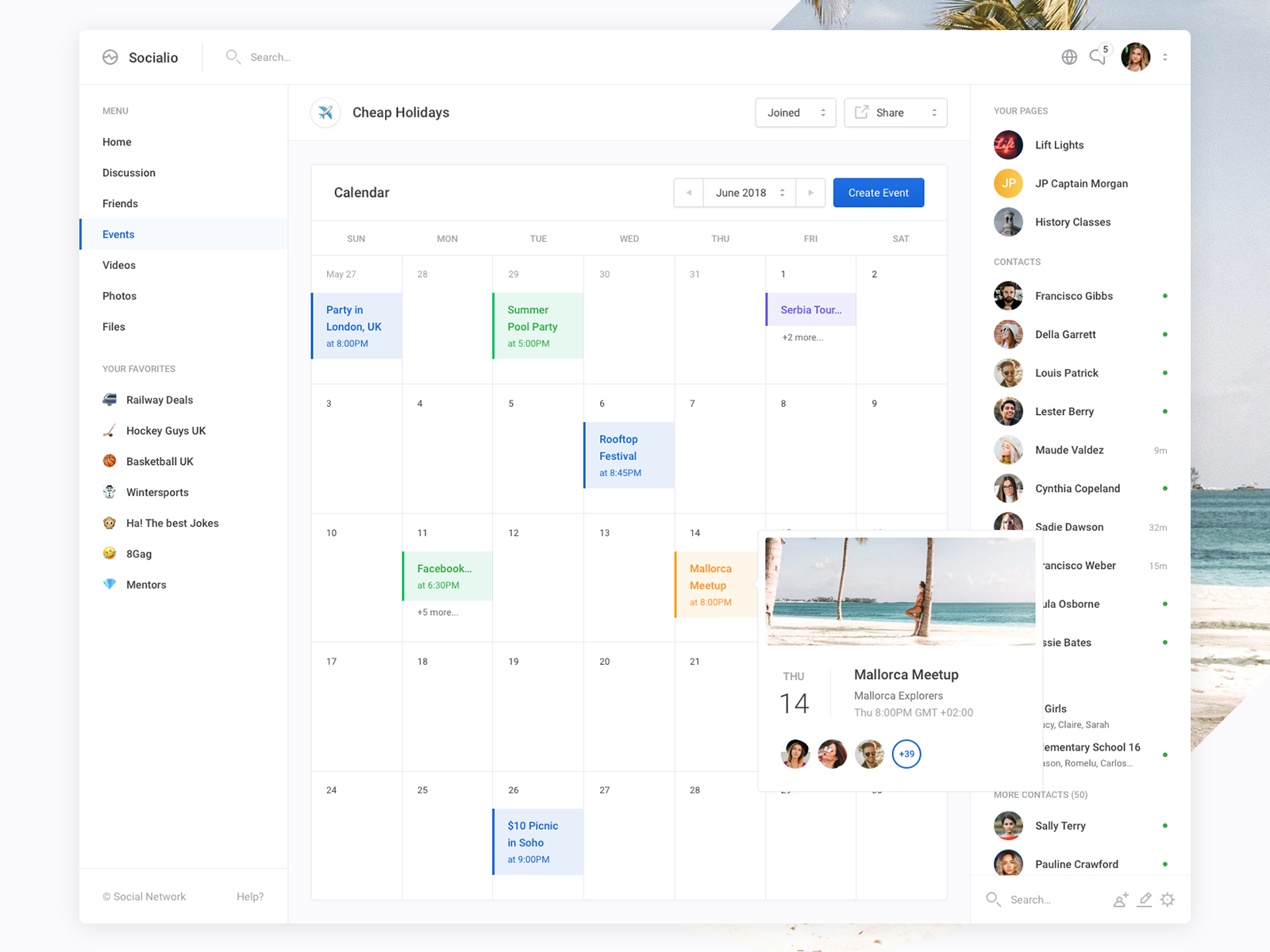Viewport: 1270px width, 952px height.
Task: Select the Railway Deals train icon
Action: [x=110, y=400]
